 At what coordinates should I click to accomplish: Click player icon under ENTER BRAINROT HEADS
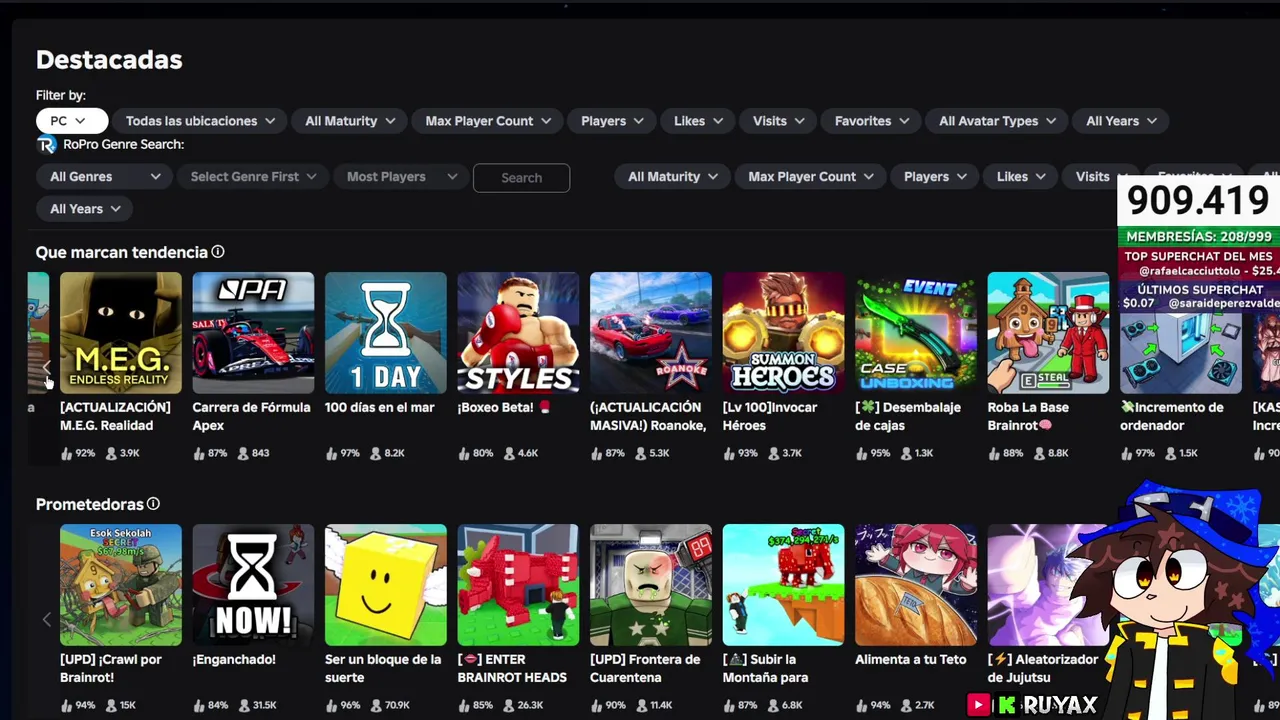tap(511, 705)
